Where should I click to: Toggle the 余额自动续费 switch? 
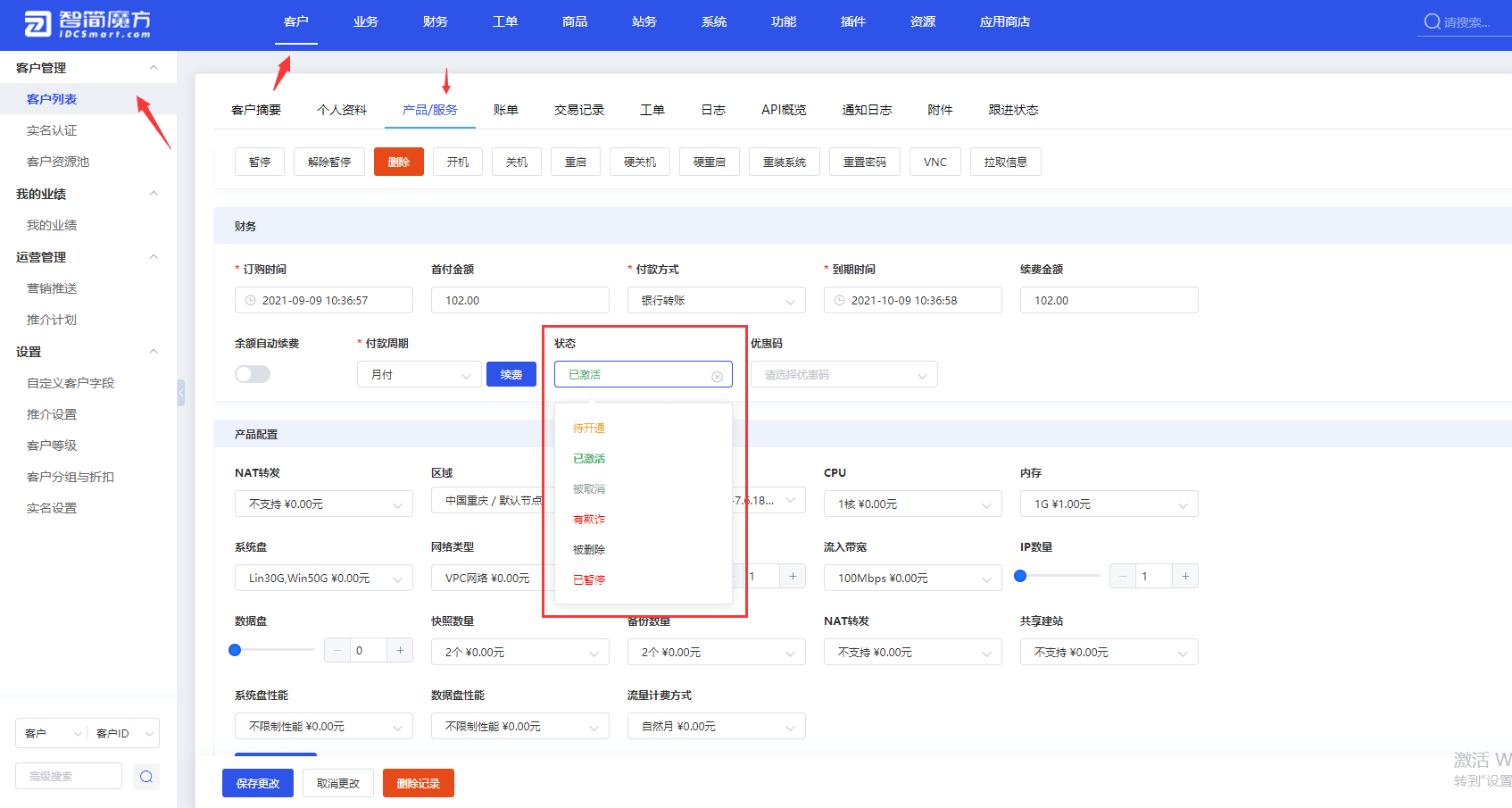coord(253,374)
